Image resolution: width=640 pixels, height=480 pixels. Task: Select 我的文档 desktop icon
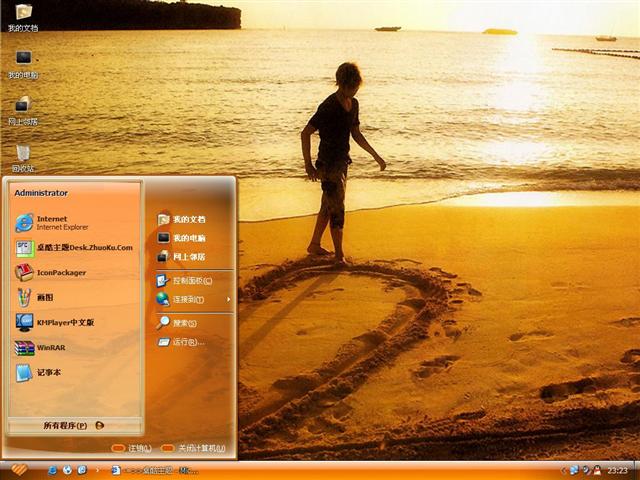(22, 14)
